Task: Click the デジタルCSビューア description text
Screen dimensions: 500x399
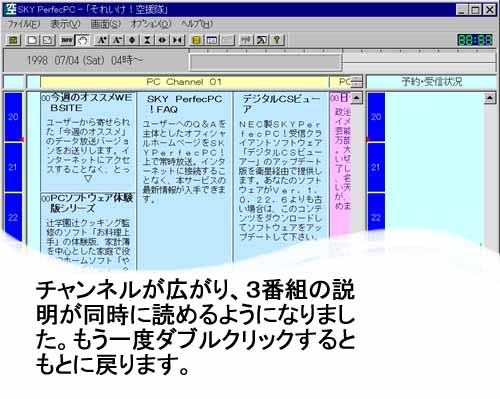Action: (280, 180)
